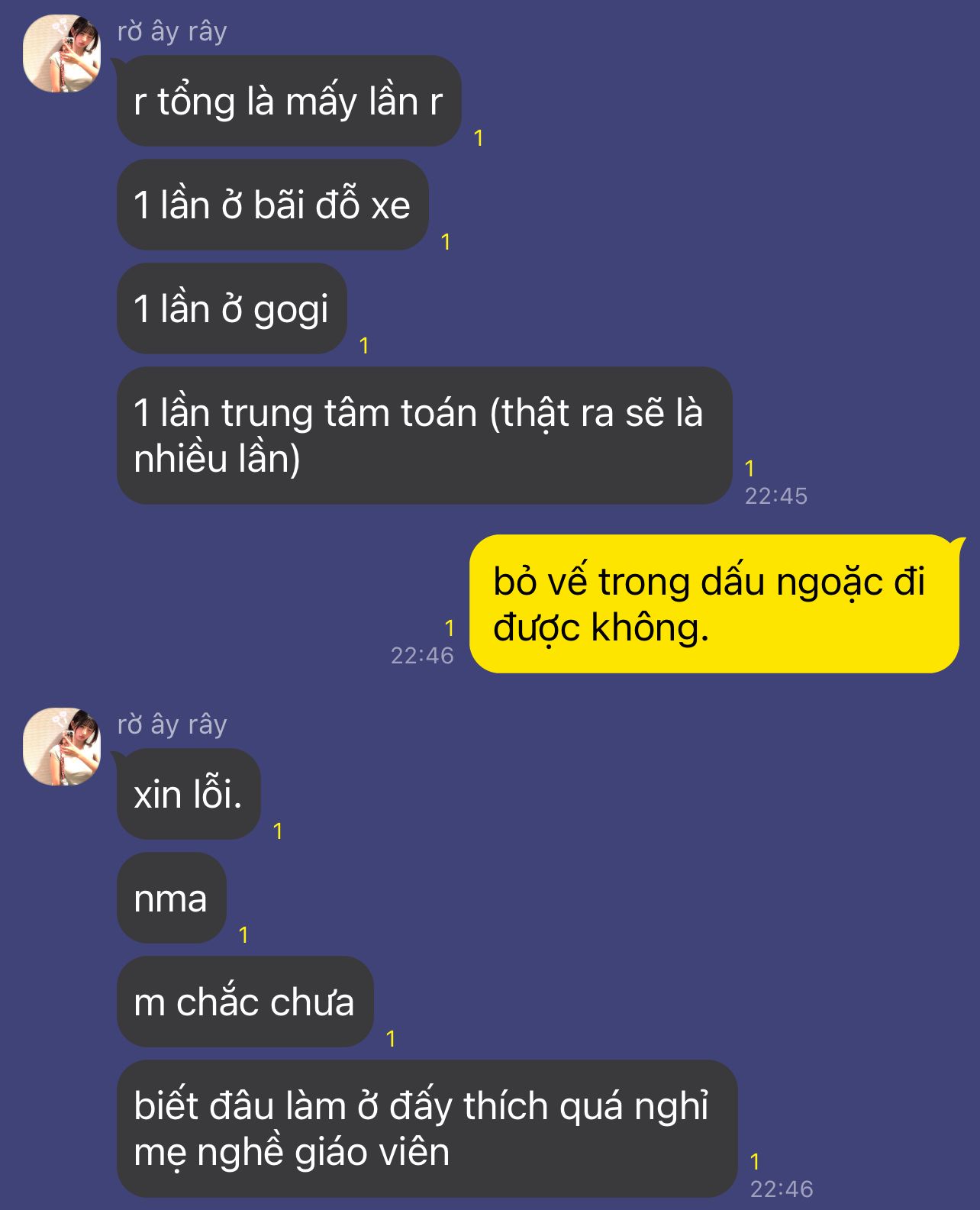
Task: Select the yellow "bỏ vế trong dấu ngoặc" bubble
Action: point(714,604)
